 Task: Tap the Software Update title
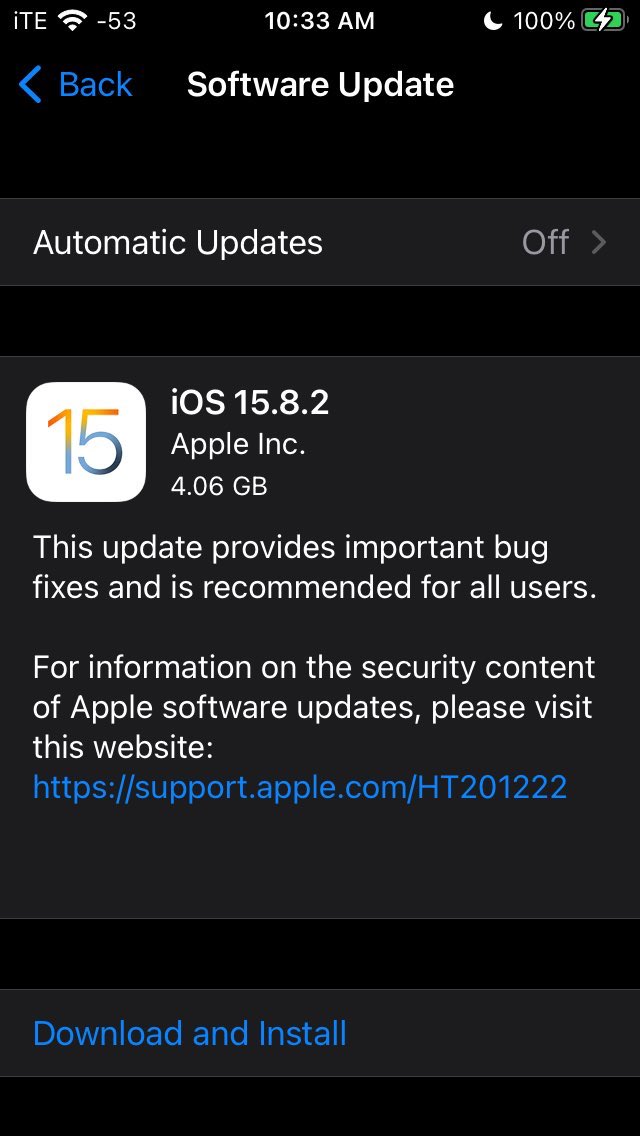(320, 85)
